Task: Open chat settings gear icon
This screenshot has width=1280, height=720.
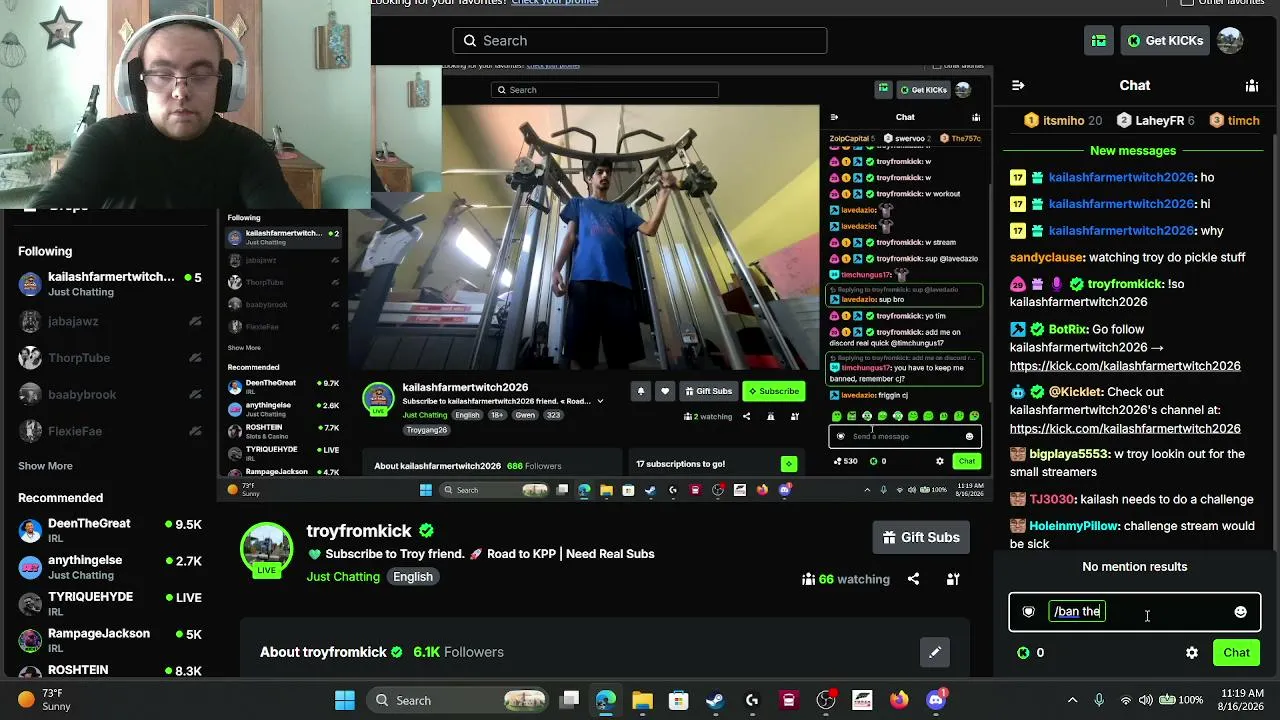Action: coord(1192,653)
